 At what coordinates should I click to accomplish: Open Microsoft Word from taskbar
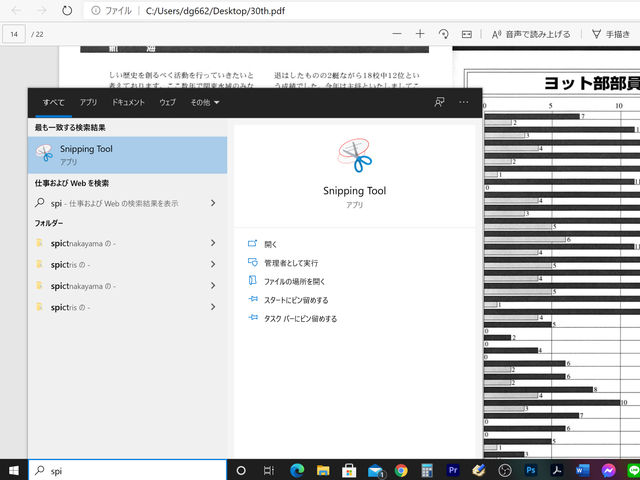pos(583,470)
